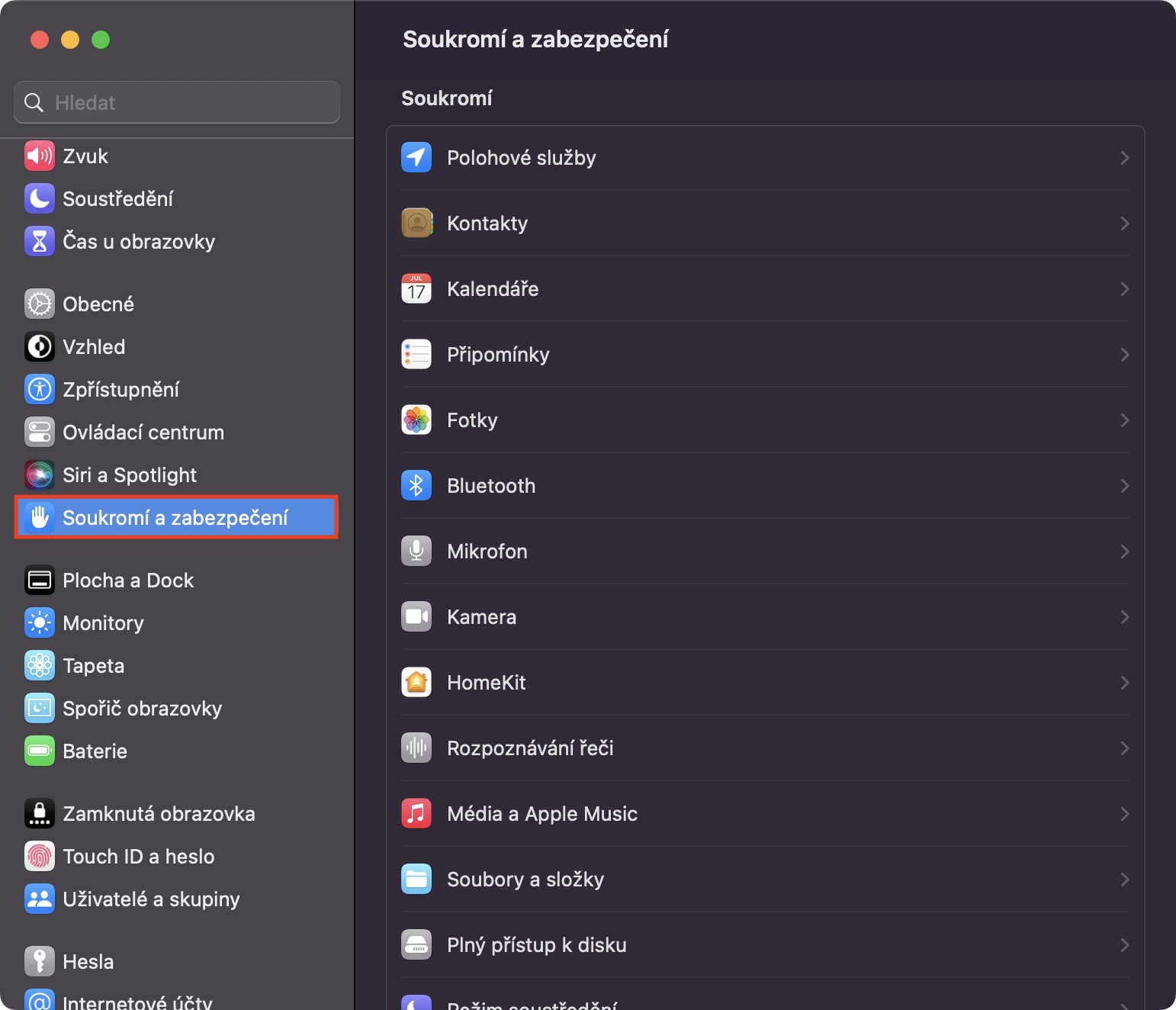1176x1010 pixels.
Task: Click the HomeKit house icon
Action: [416, 683]
